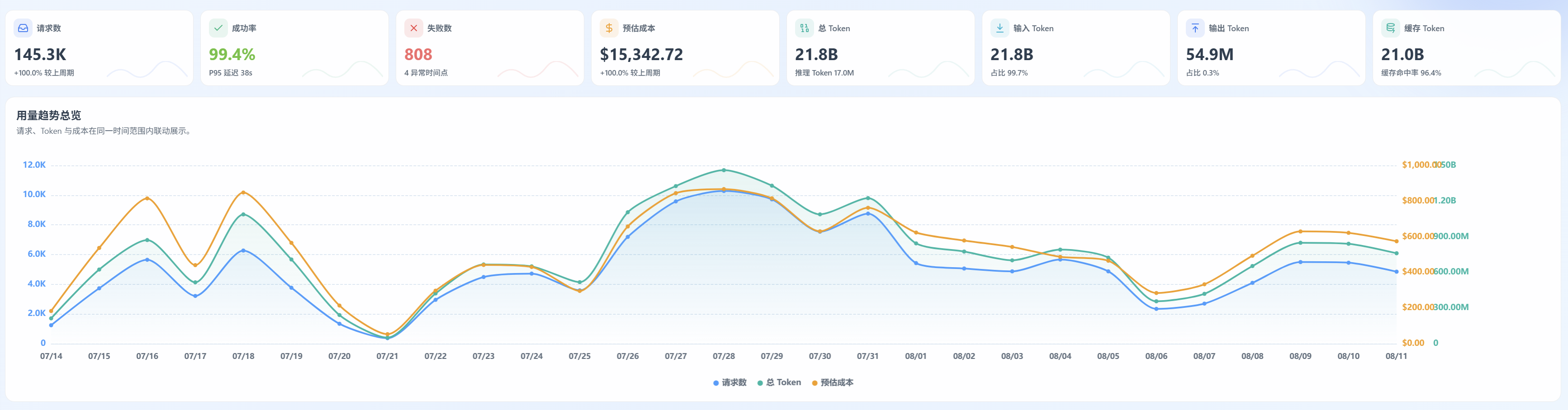The height and width of the screenshot is (410, 1568).
Task: Click the icon beside the 总 Token card title
Action: coord(804,28)
